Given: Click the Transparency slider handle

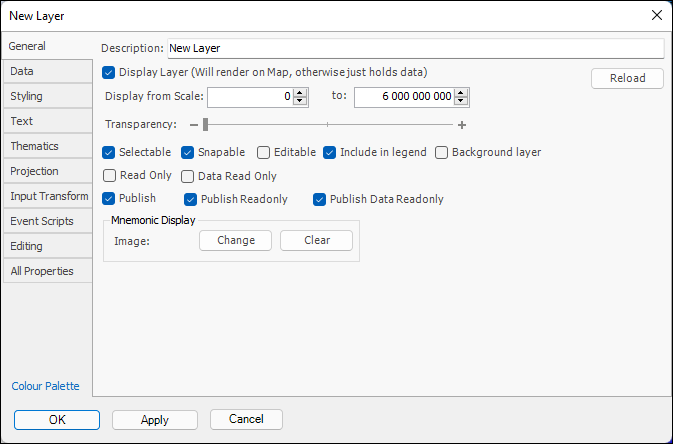Looking at the screenshot, I should (205, 125).
